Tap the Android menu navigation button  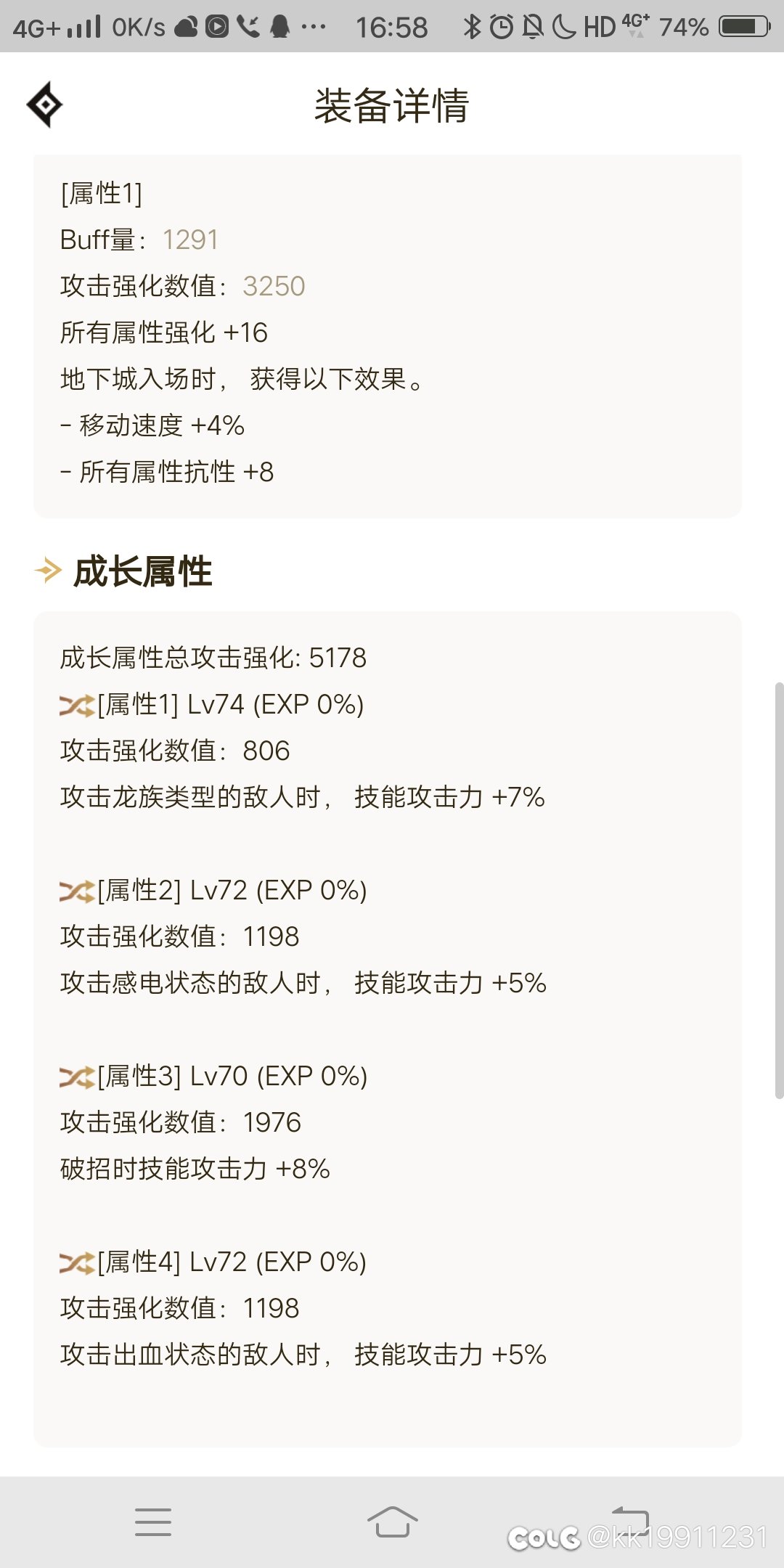point(153,1522)
